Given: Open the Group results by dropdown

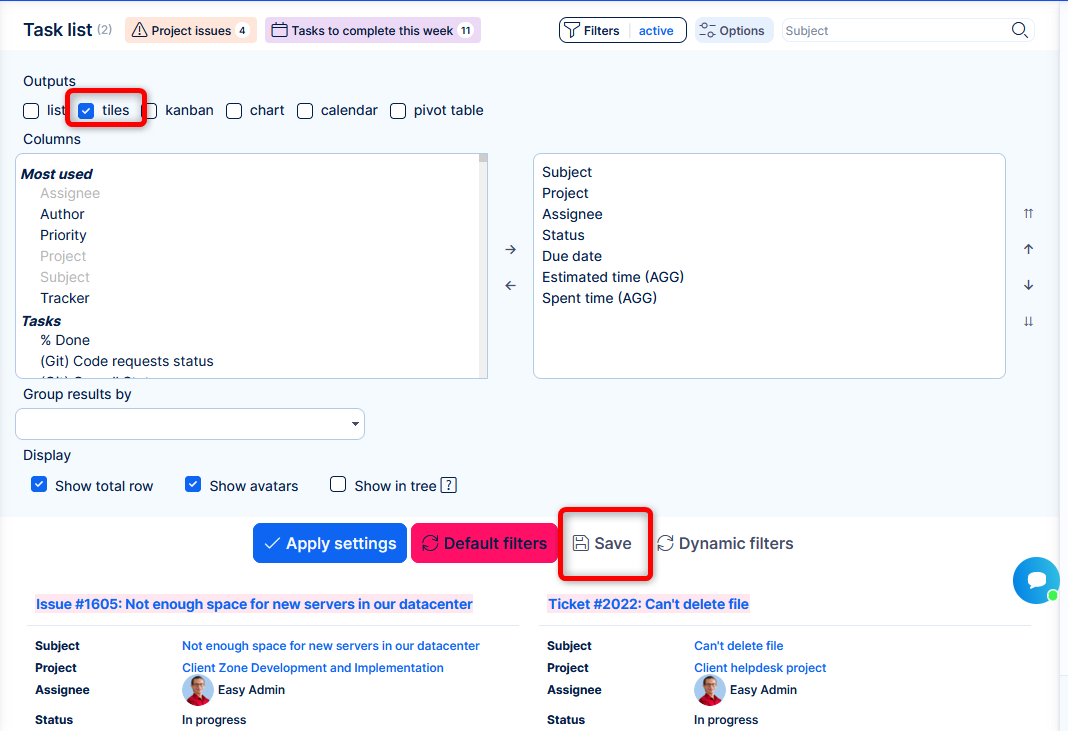Looking at the screenshot, I should [x=190, y=424].
